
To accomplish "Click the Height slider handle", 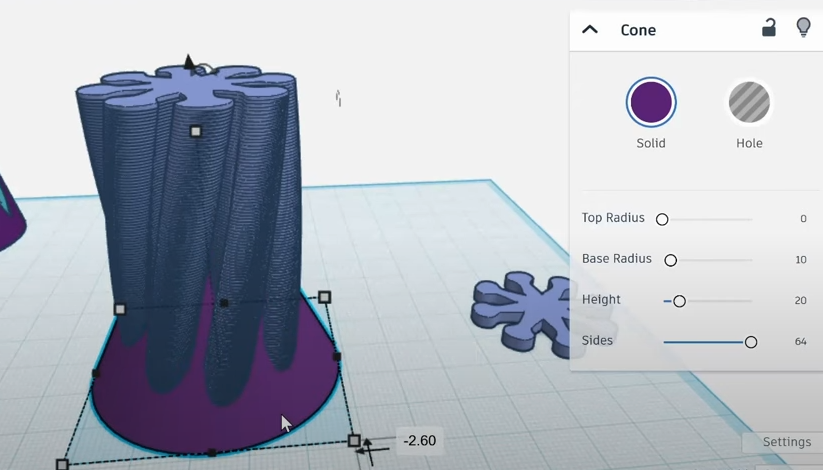I will (679, 301).
